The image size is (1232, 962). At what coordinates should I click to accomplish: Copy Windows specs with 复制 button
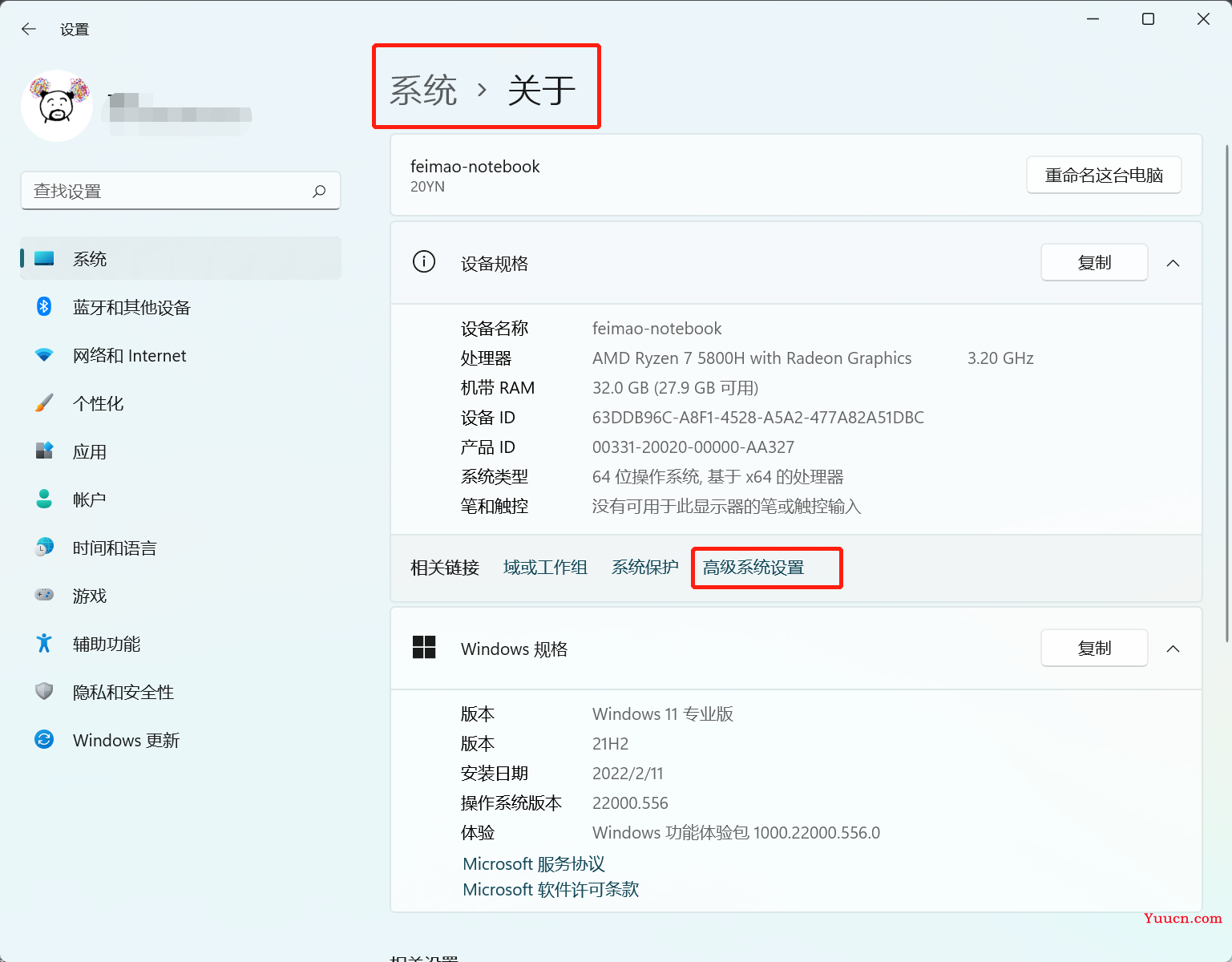pos(1094,648)
